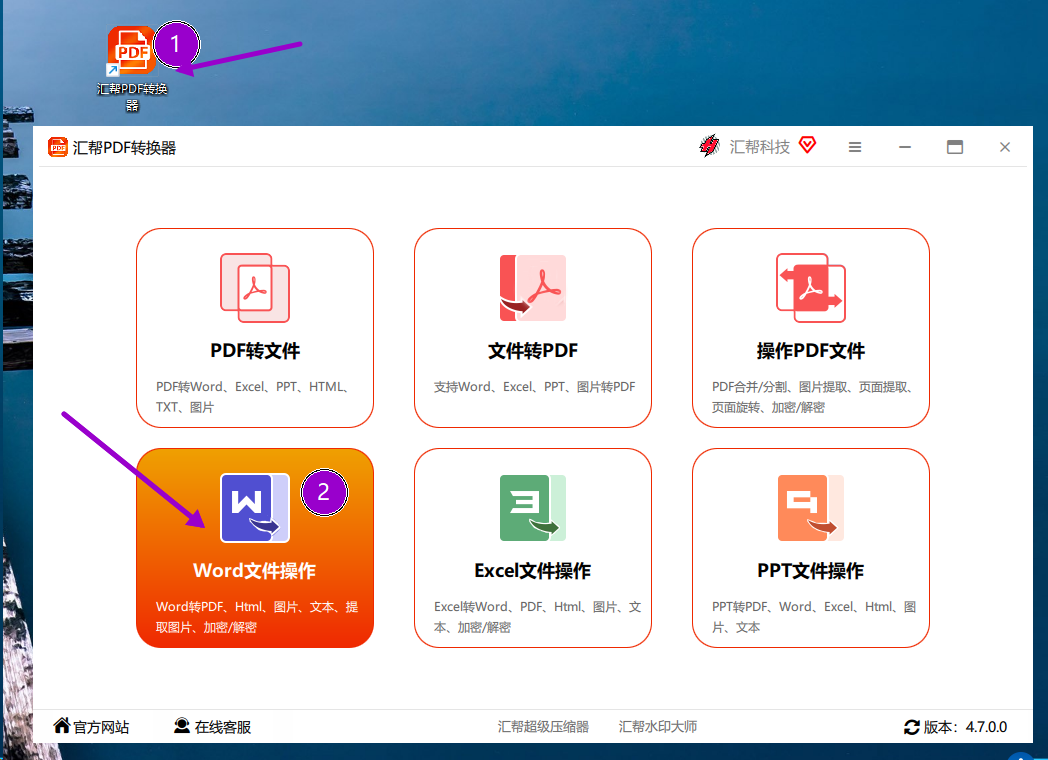Screen dimensions: 1048x760
Task: Click the red diamond VIP icon
Action: (807, 144)
